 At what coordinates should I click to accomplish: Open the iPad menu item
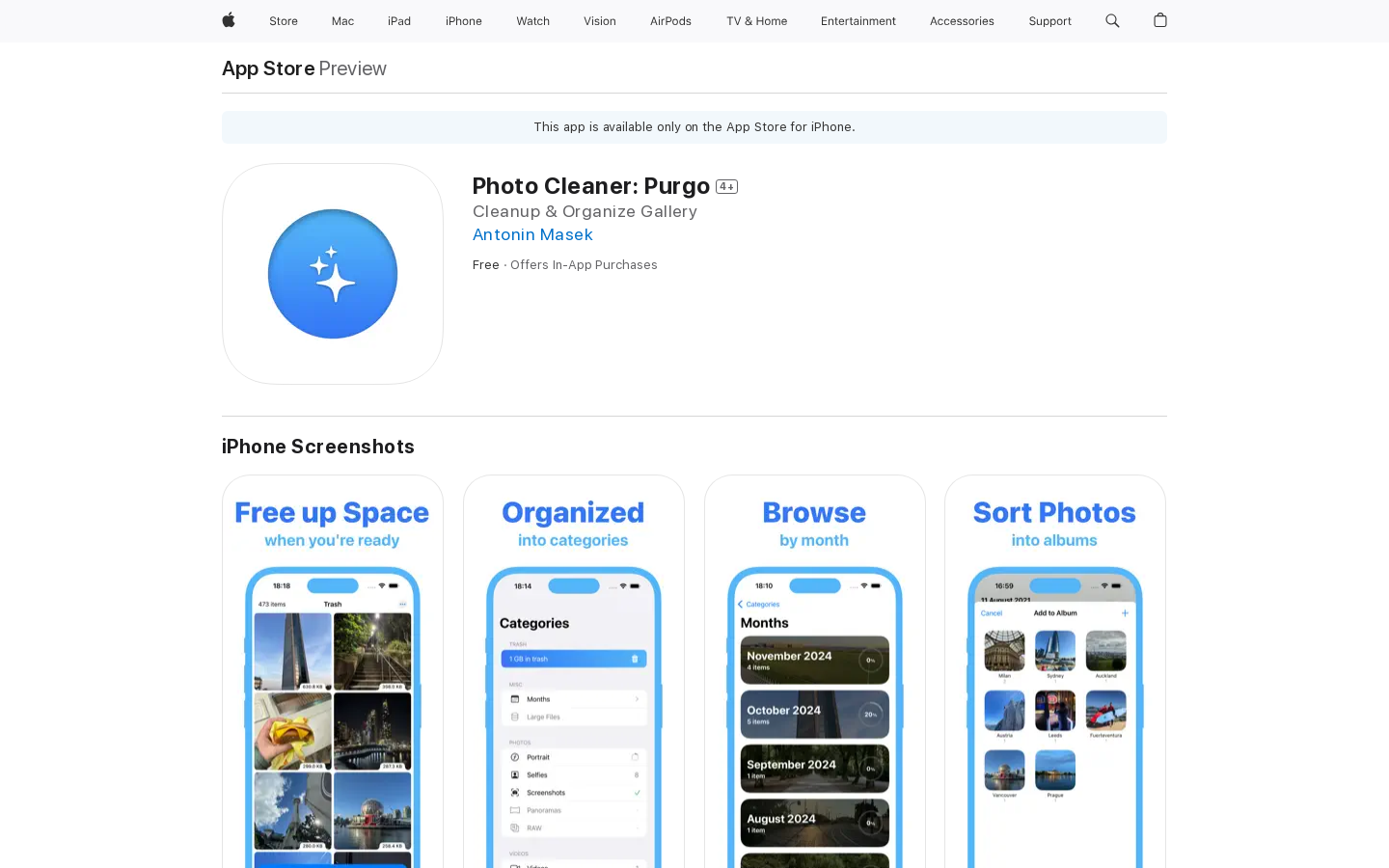pyautogui.click(x=399, y=21)
